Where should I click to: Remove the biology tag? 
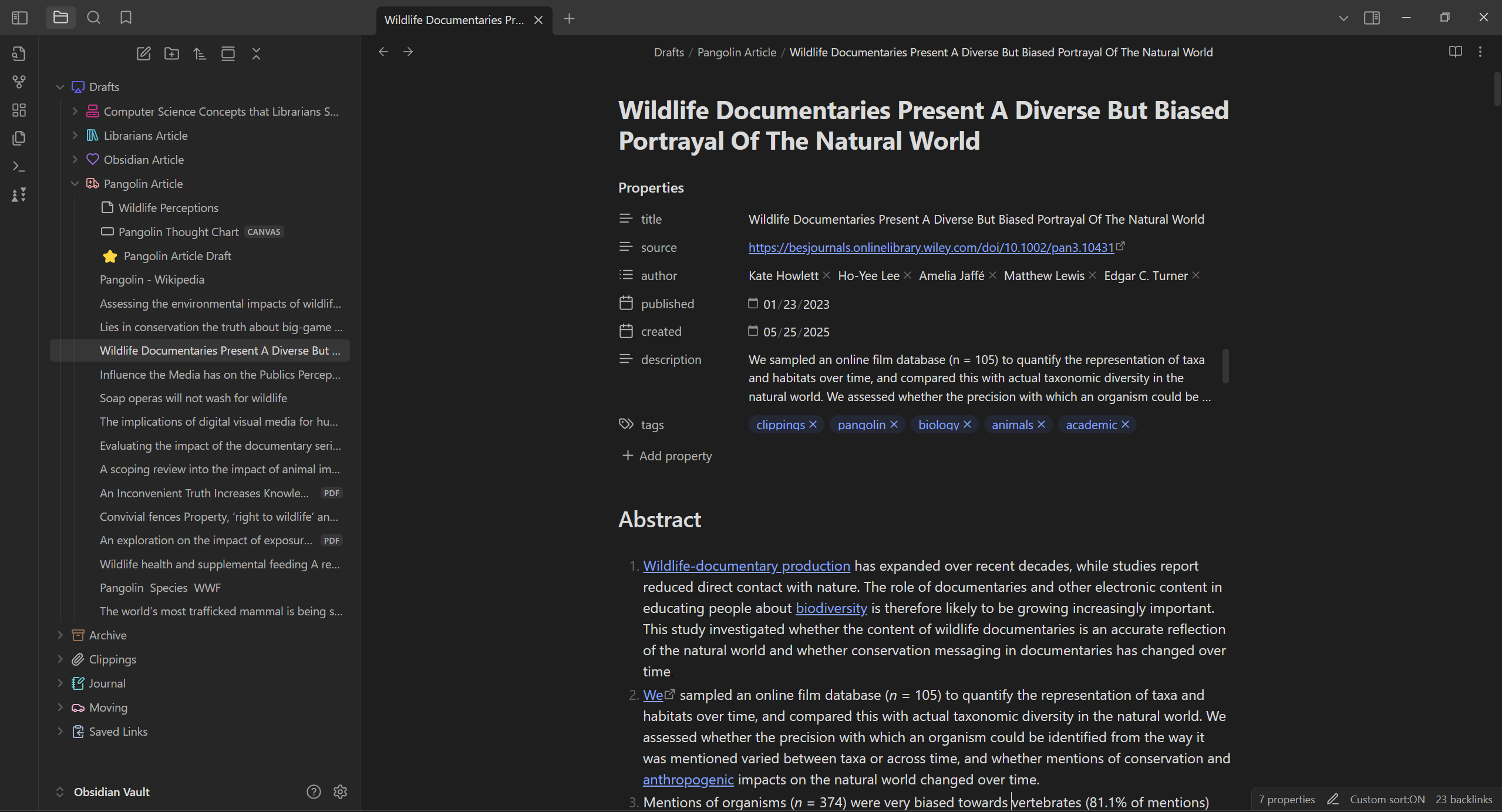(967, 424)
